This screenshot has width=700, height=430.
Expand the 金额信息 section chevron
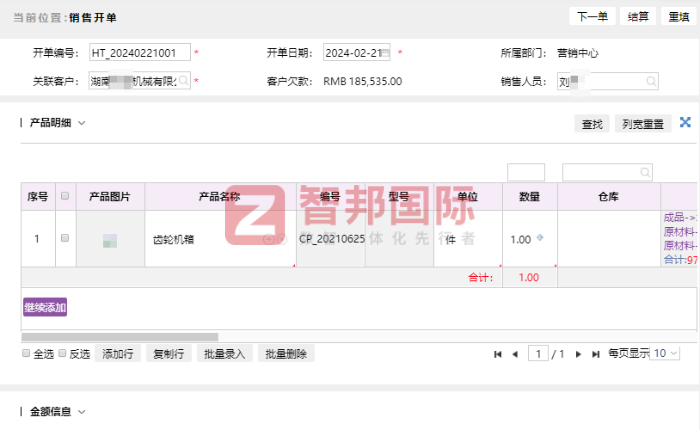tap(82, 411)
